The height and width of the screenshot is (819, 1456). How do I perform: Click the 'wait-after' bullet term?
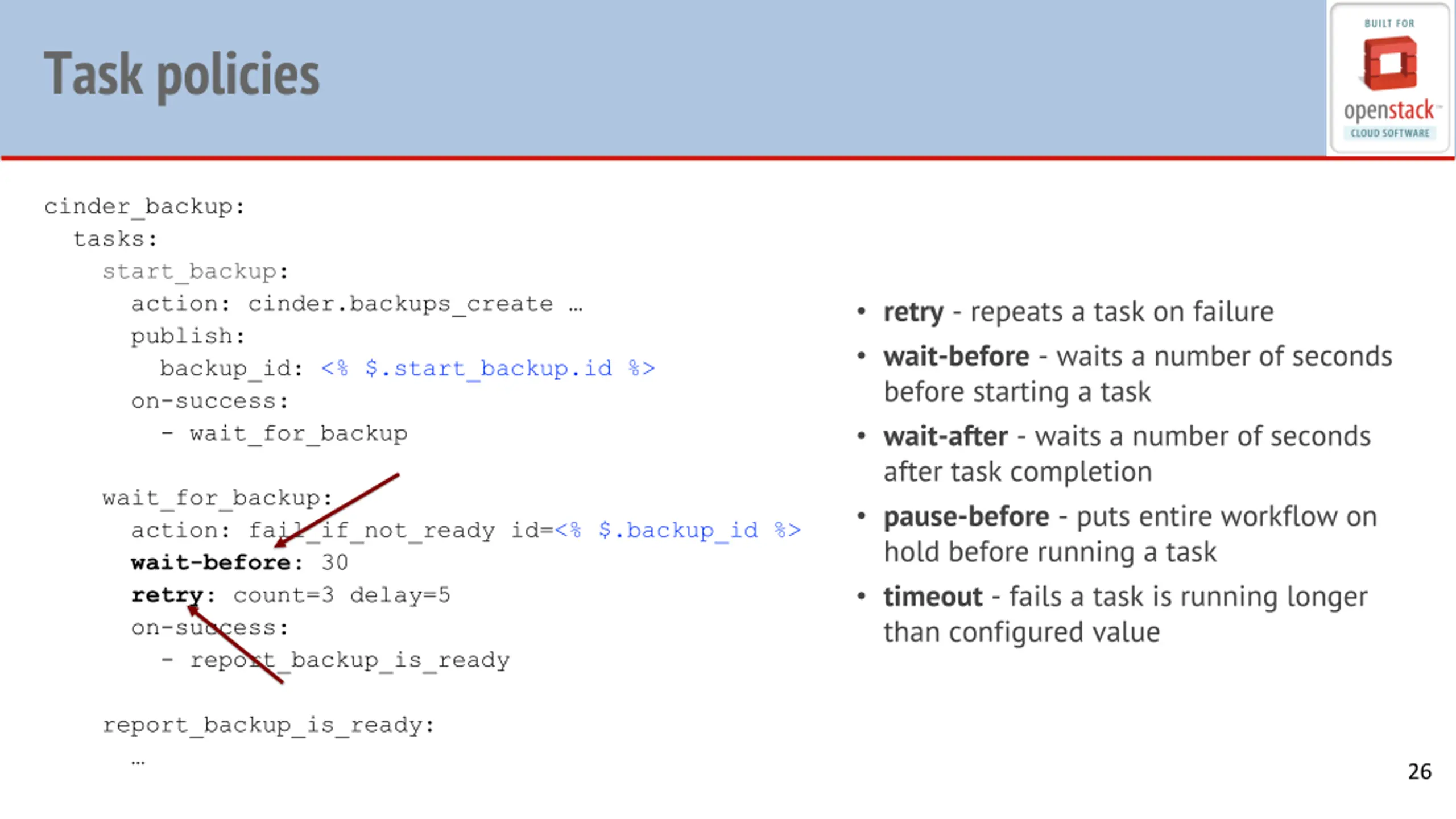click(945, 437)
